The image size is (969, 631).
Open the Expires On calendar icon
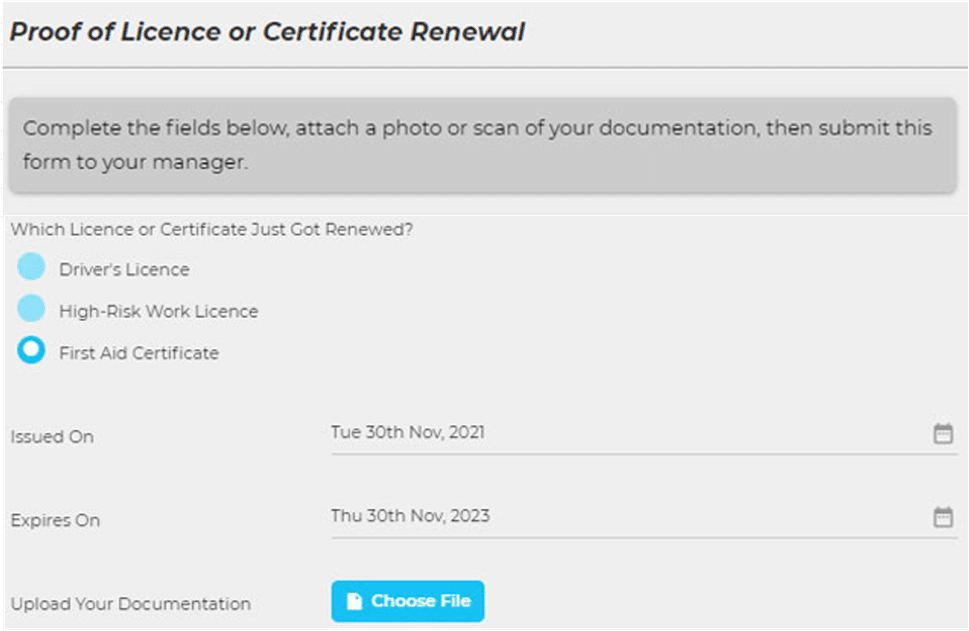click(942, 517)
